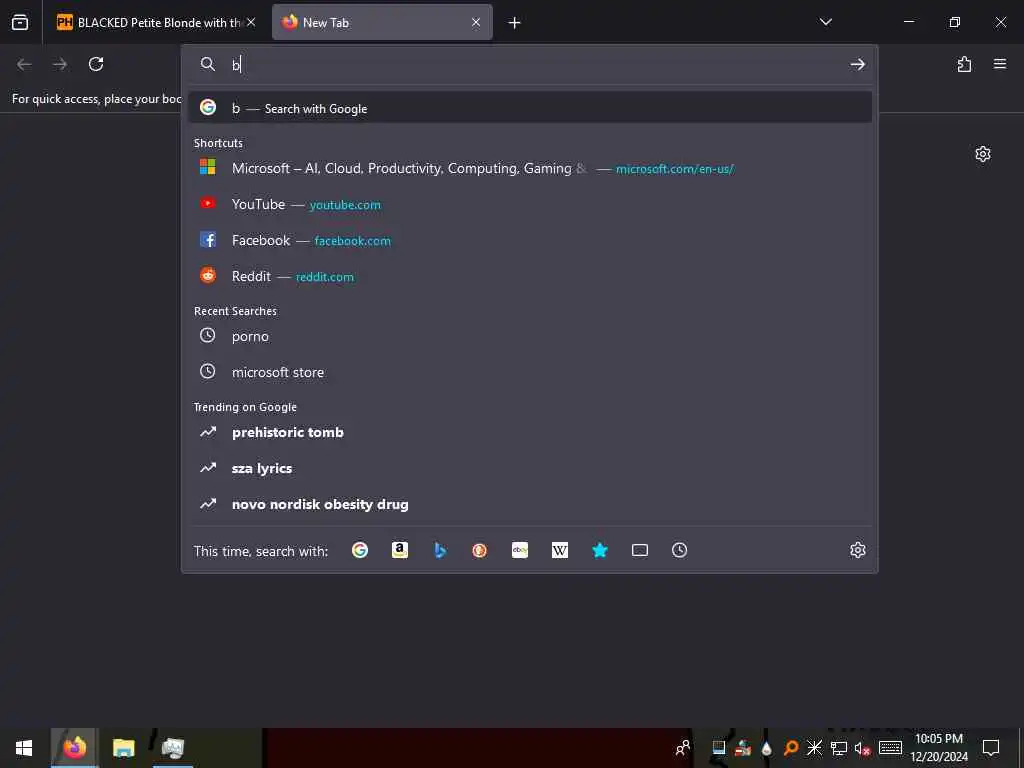The image size is (1024, 768).
Task: Select recent search 'microsoft store'
Action: click(530, 372)
